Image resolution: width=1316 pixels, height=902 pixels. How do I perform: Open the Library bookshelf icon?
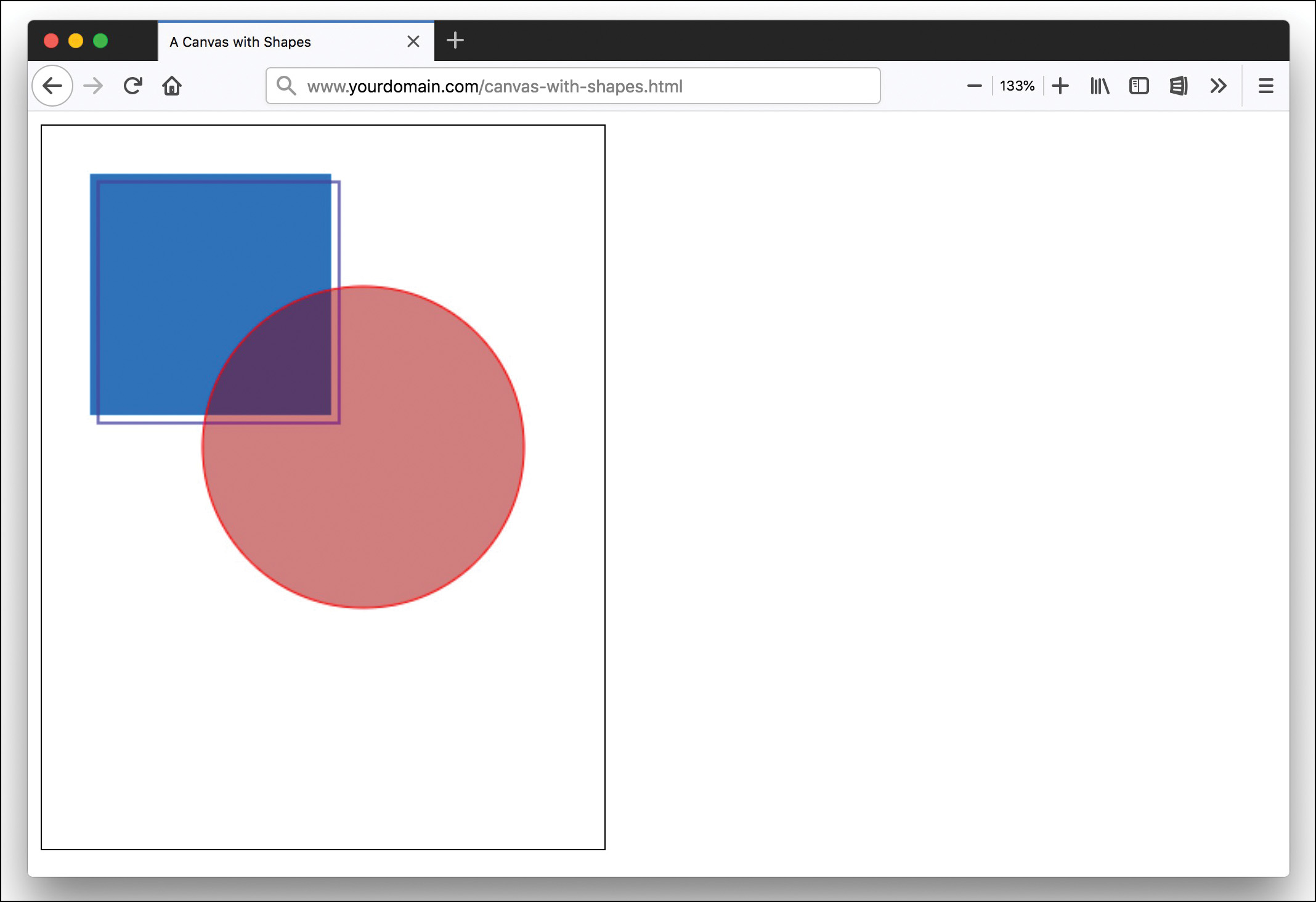(1099, 86)
